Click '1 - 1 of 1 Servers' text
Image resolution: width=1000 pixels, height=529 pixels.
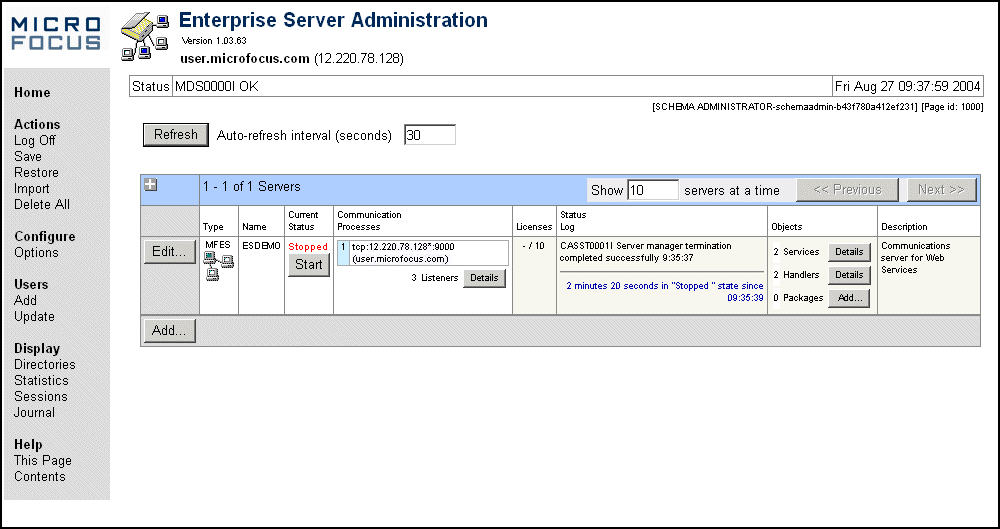click(x=251, y=187)
